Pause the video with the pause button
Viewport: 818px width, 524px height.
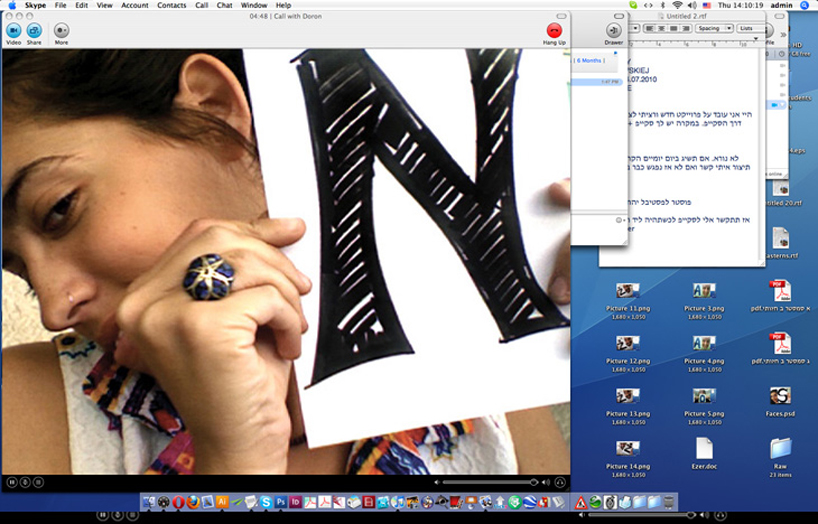(x=12, y=482)
